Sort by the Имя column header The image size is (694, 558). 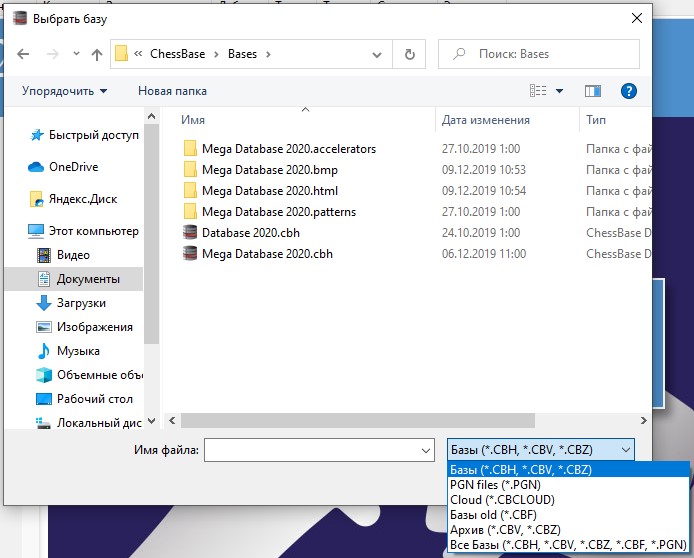(193, 120)
